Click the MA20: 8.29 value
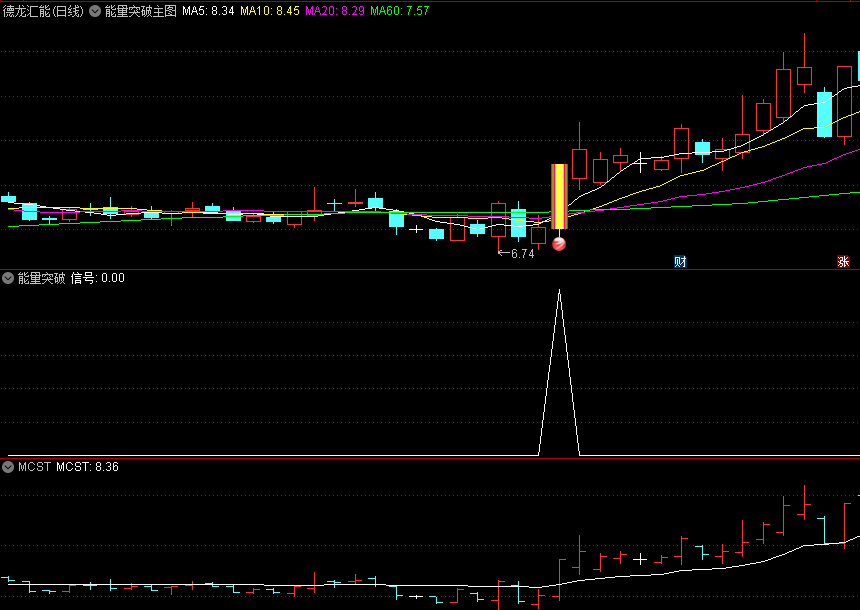This screenshot has height=610, width=860. [335, 11]
